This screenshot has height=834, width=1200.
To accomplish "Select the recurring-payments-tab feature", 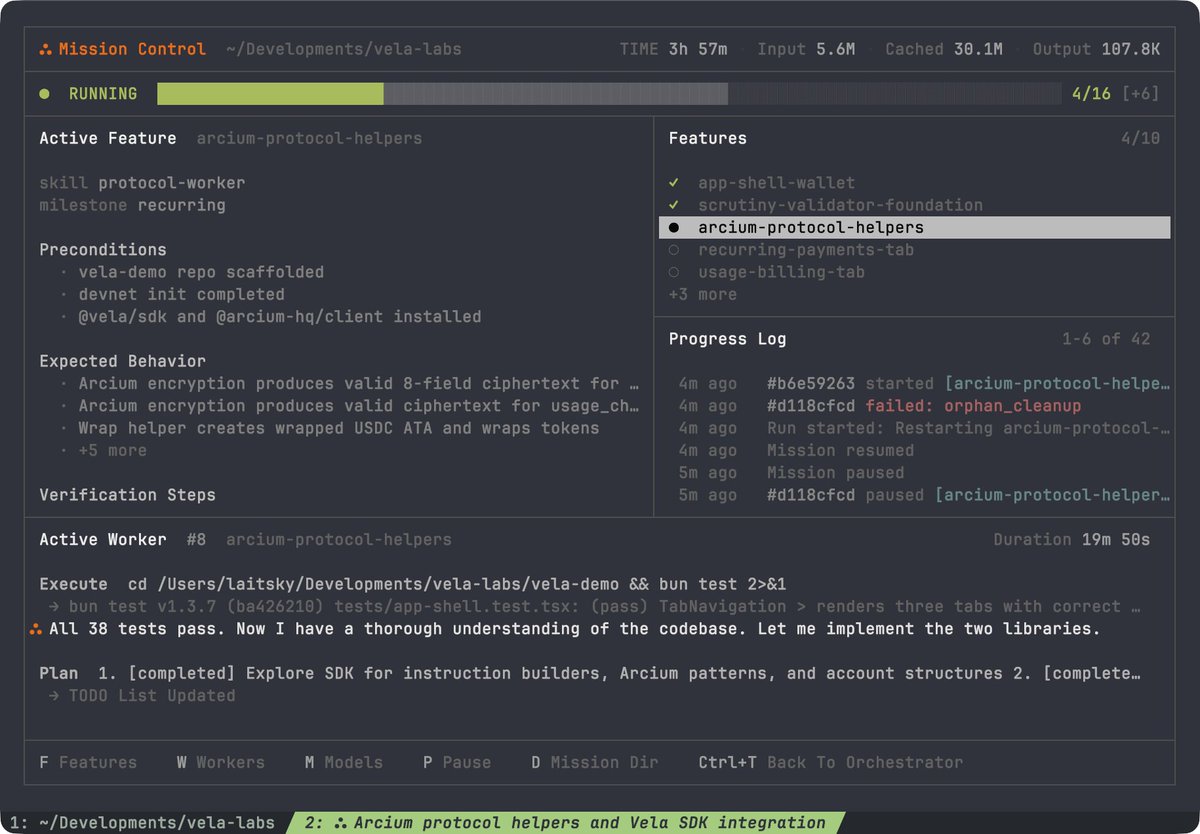I will (806, 250).
